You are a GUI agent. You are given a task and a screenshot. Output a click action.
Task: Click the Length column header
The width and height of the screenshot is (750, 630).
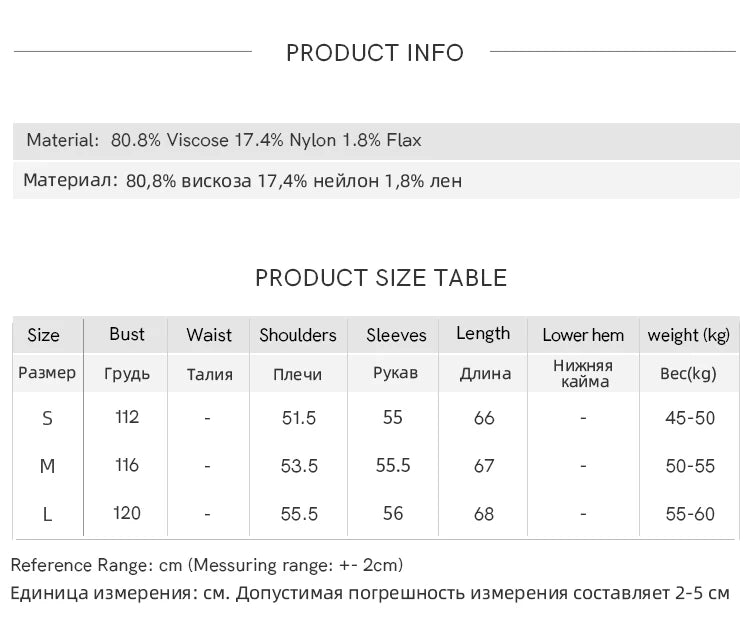click(483, 334)
